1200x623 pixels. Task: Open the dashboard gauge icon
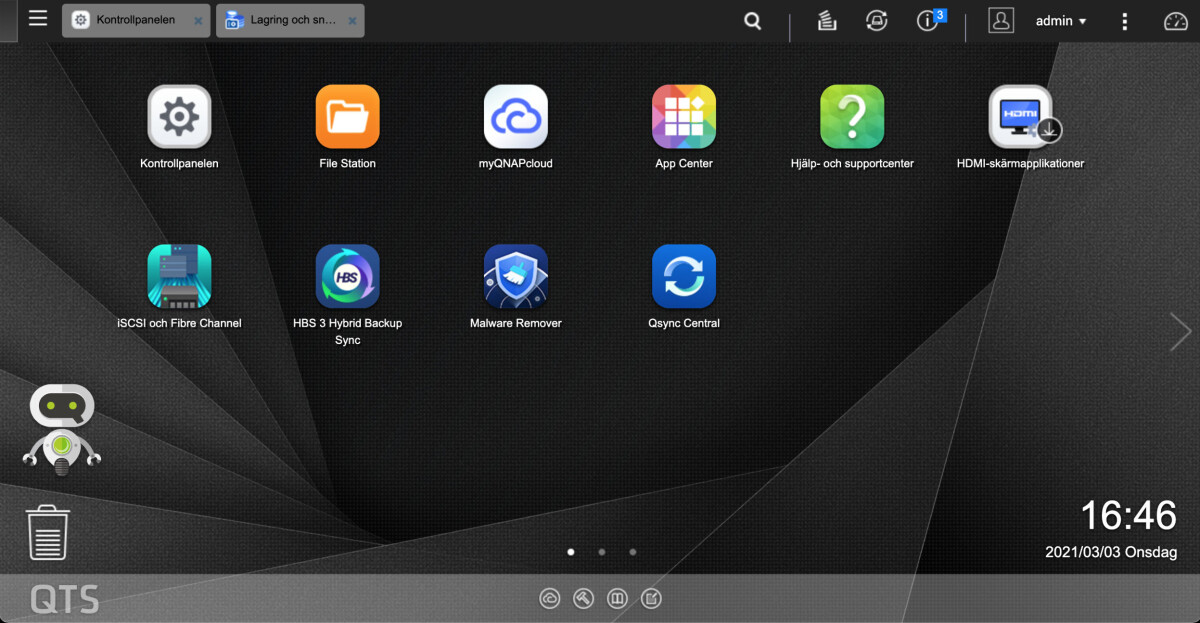point(1176,21)
